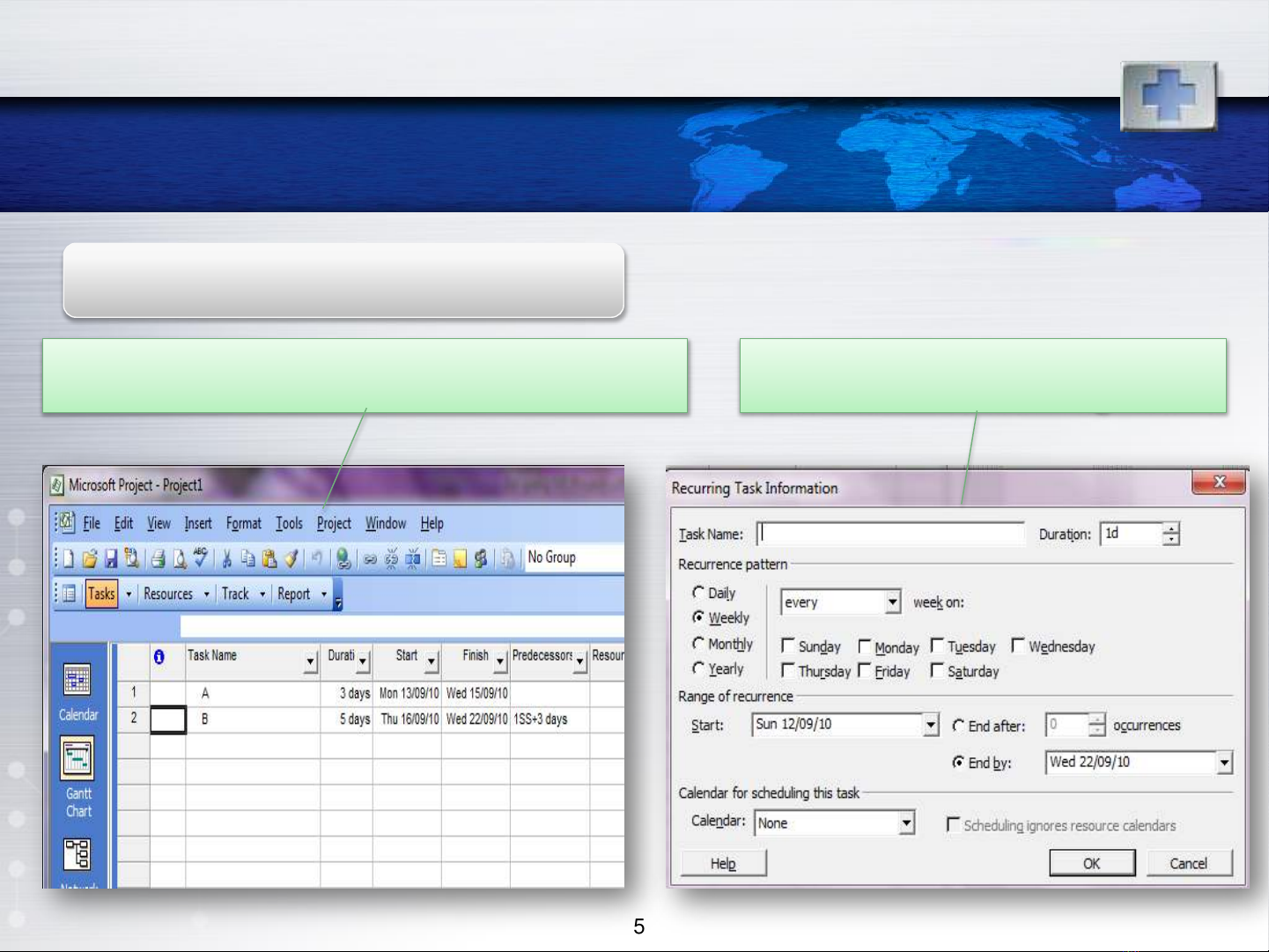Select the Monthly recurrence radio button
The width and height of the screenshot is (1269, 952).
pyautogui.click(x=698, y=643)
